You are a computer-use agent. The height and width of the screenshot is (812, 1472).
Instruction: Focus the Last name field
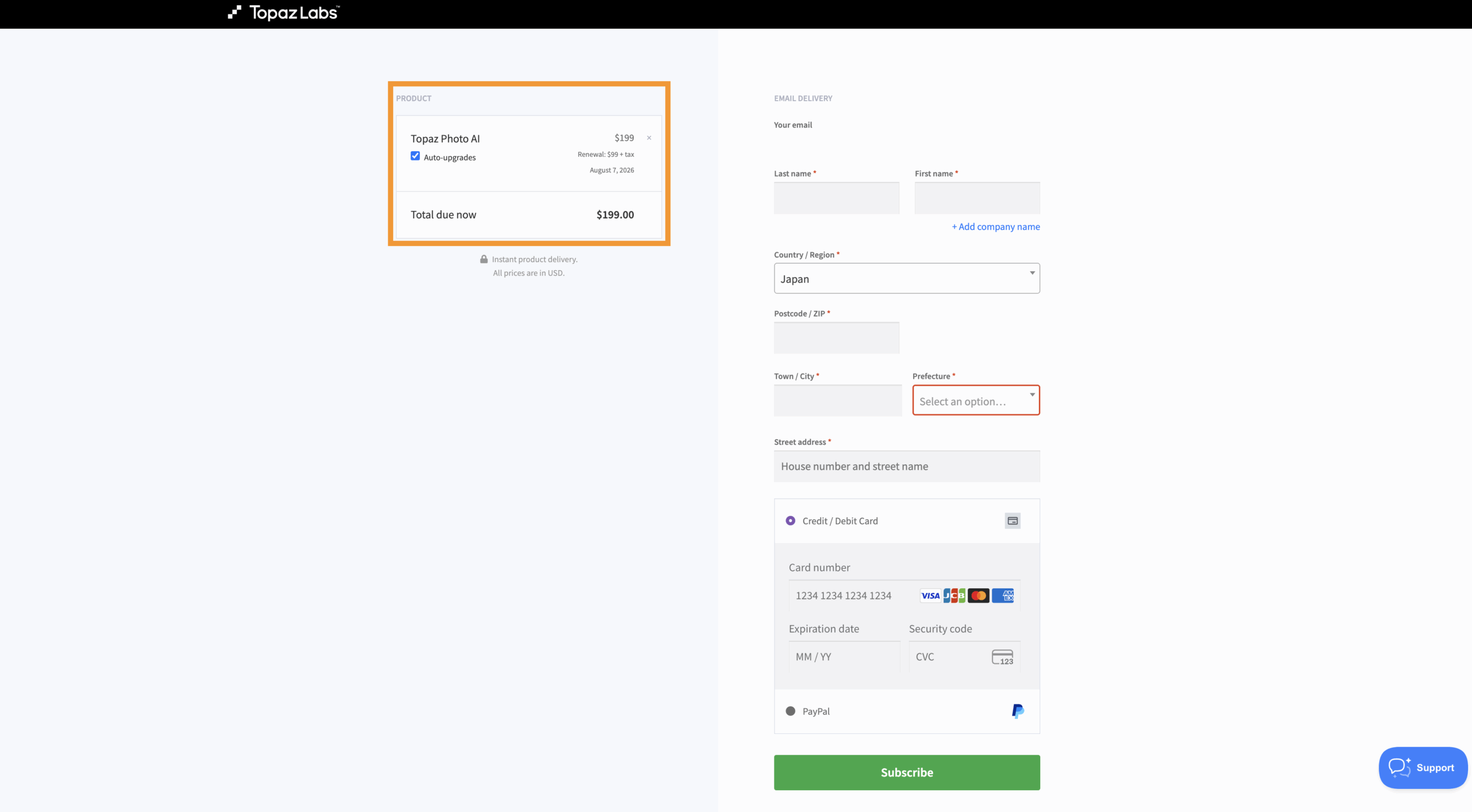837,198
